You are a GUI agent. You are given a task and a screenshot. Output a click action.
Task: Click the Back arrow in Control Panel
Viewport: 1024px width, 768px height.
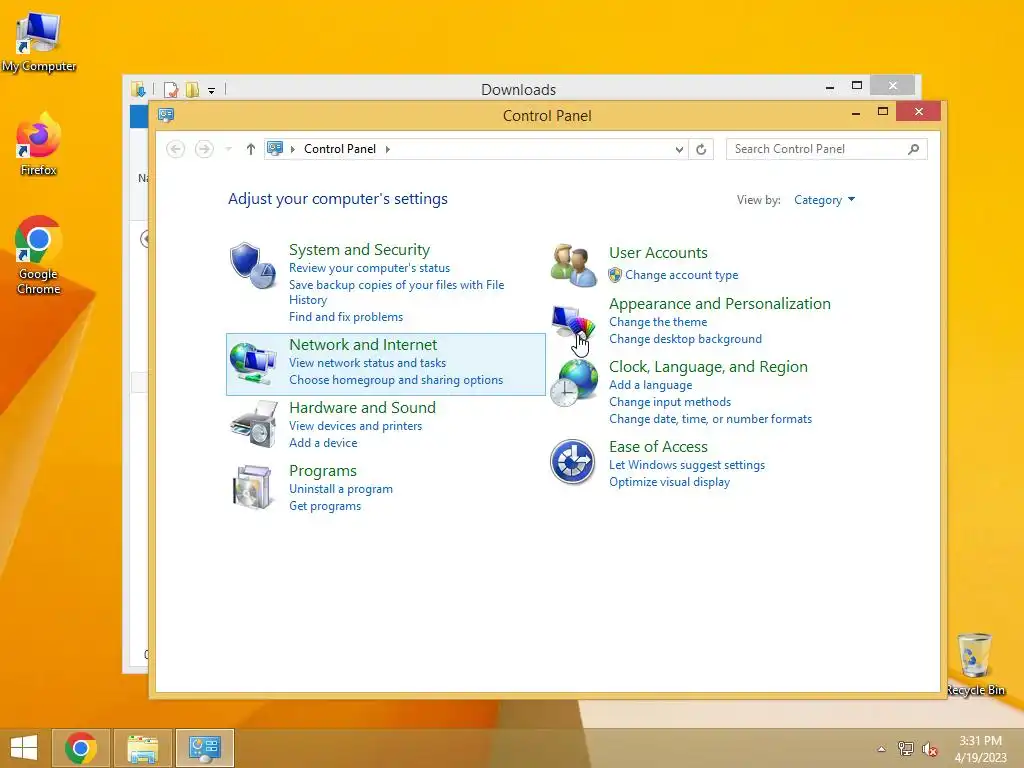(x=175, y=149)
